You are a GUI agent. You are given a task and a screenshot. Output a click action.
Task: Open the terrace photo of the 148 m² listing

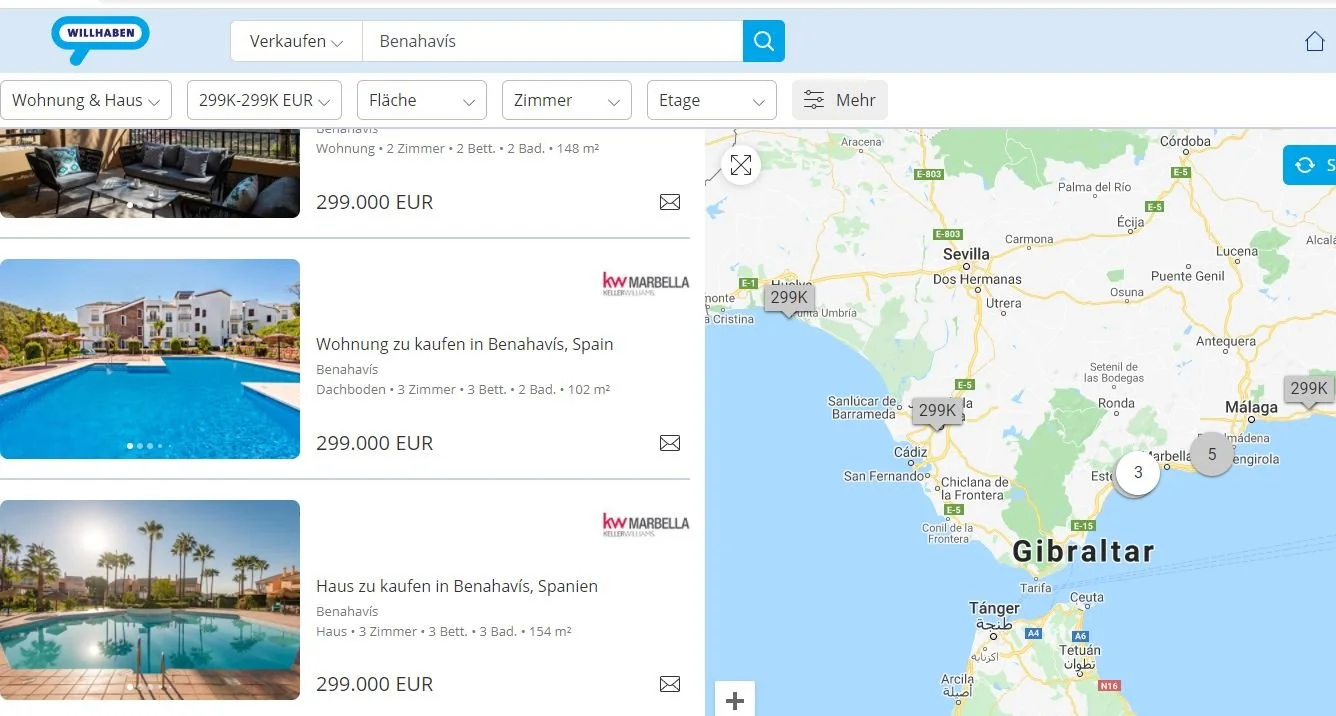pos(150,173)
